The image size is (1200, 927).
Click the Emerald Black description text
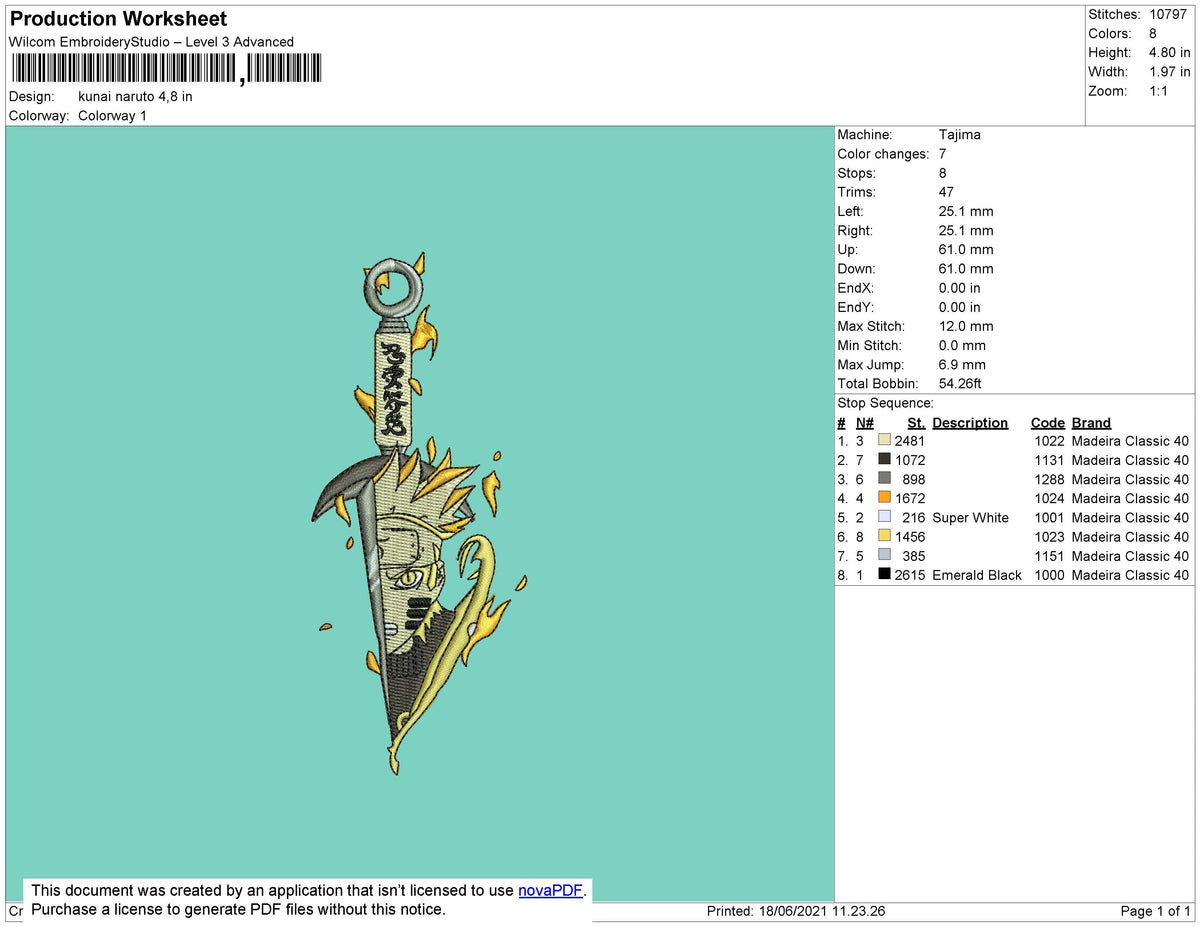(977, 575)
